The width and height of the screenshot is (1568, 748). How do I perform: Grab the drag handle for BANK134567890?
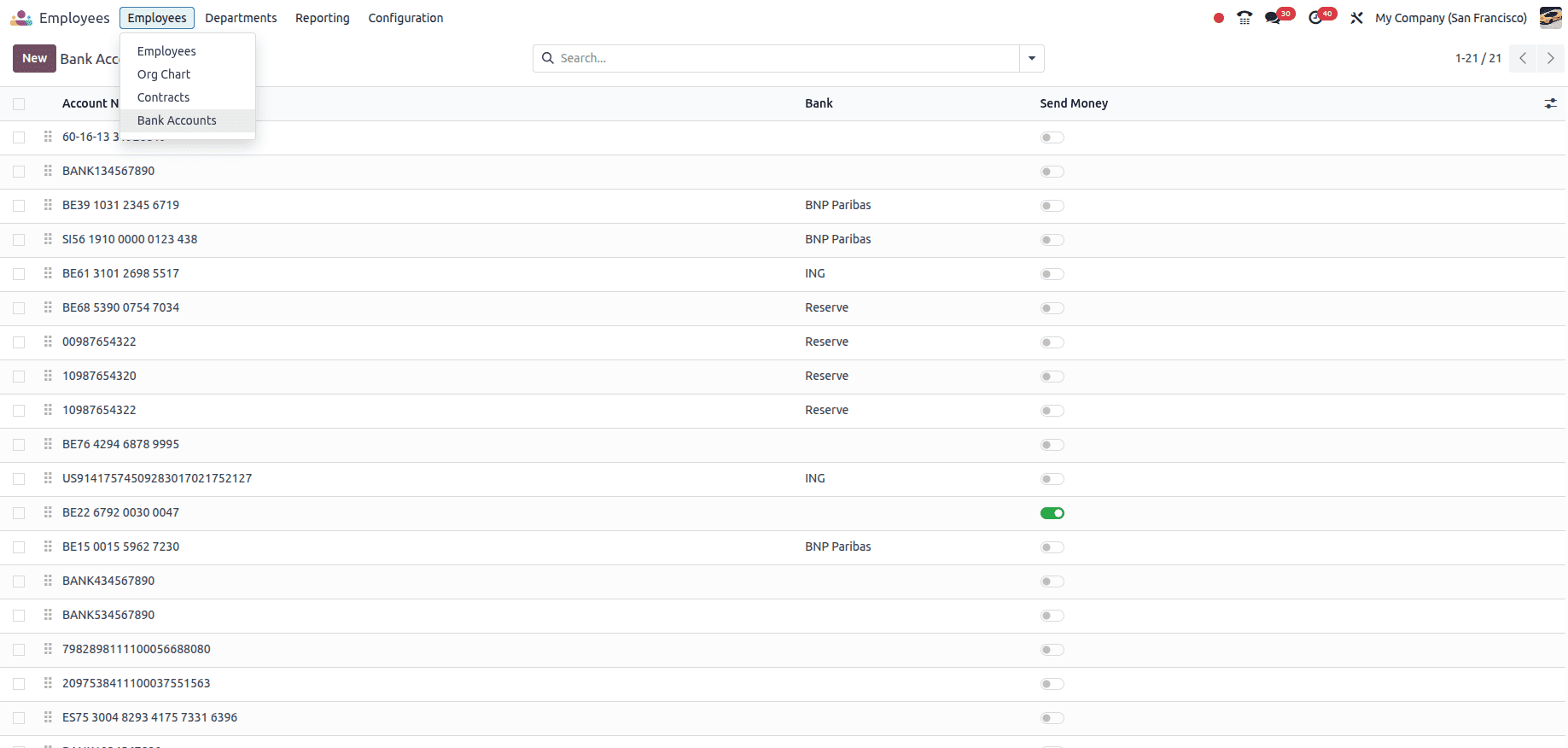(48, 171)
